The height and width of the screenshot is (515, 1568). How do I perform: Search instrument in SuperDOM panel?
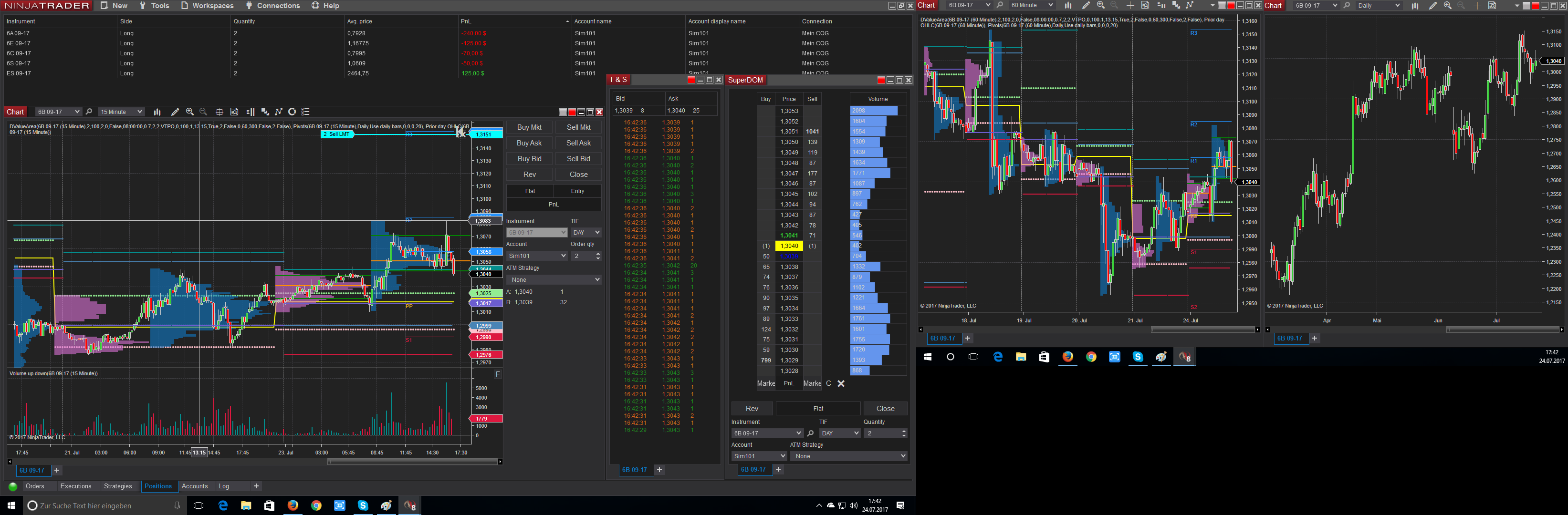(810, 433)
